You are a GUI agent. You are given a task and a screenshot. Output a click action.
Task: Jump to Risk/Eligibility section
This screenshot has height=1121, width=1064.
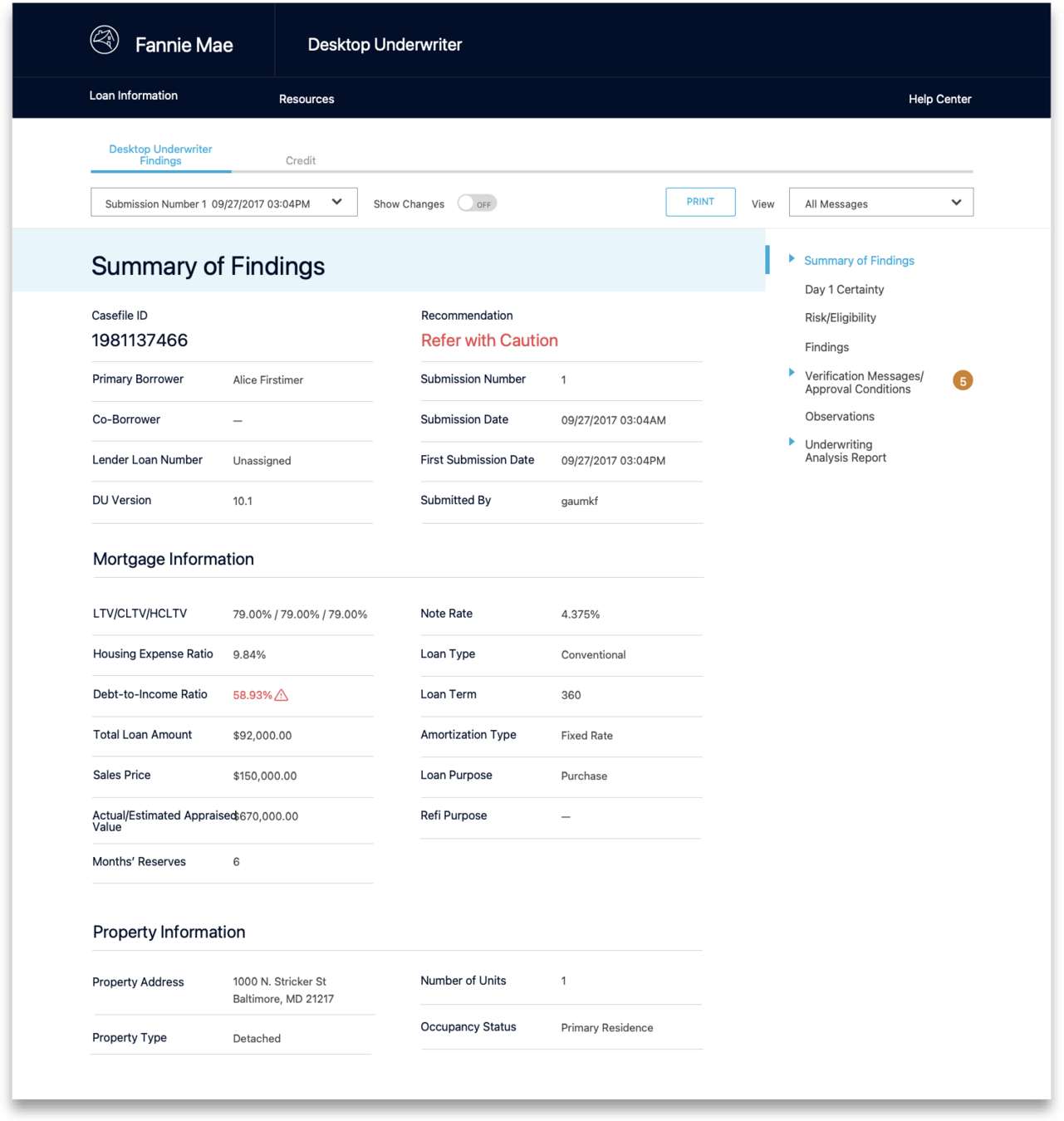coord(840,318)
